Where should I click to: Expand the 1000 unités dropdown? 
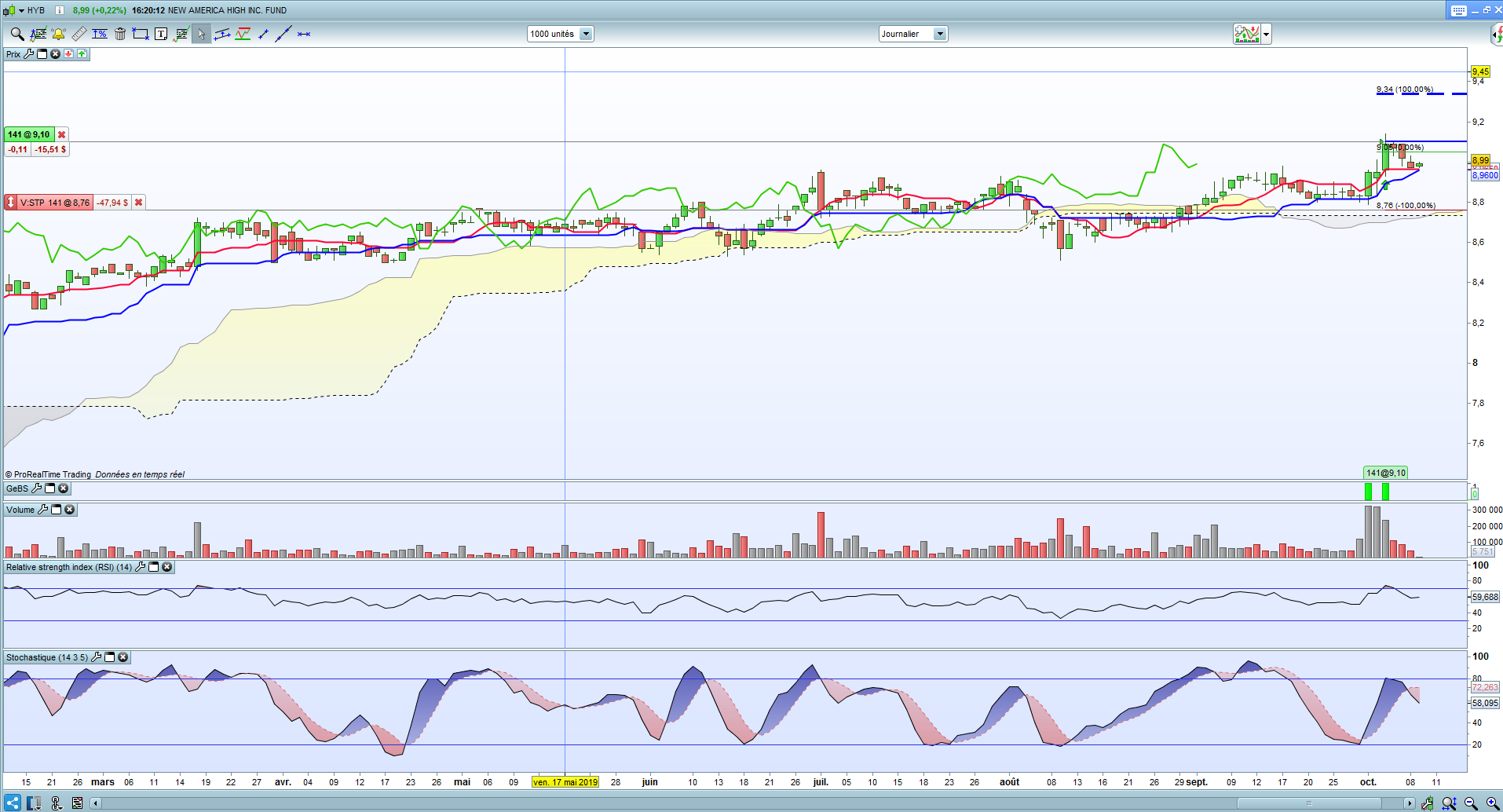(586, 34)
